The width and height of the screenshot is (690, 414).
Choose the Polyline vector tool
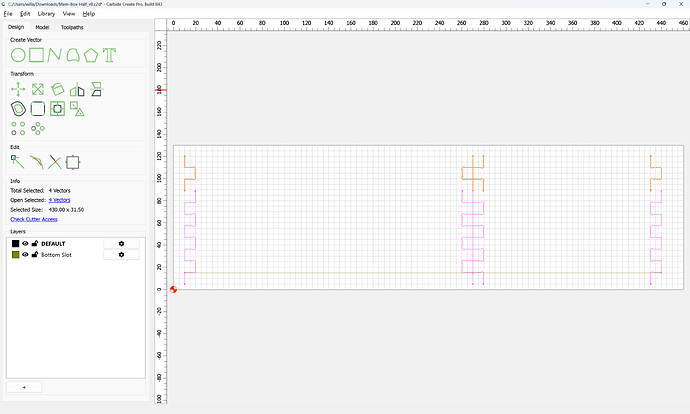coord(55,55)
